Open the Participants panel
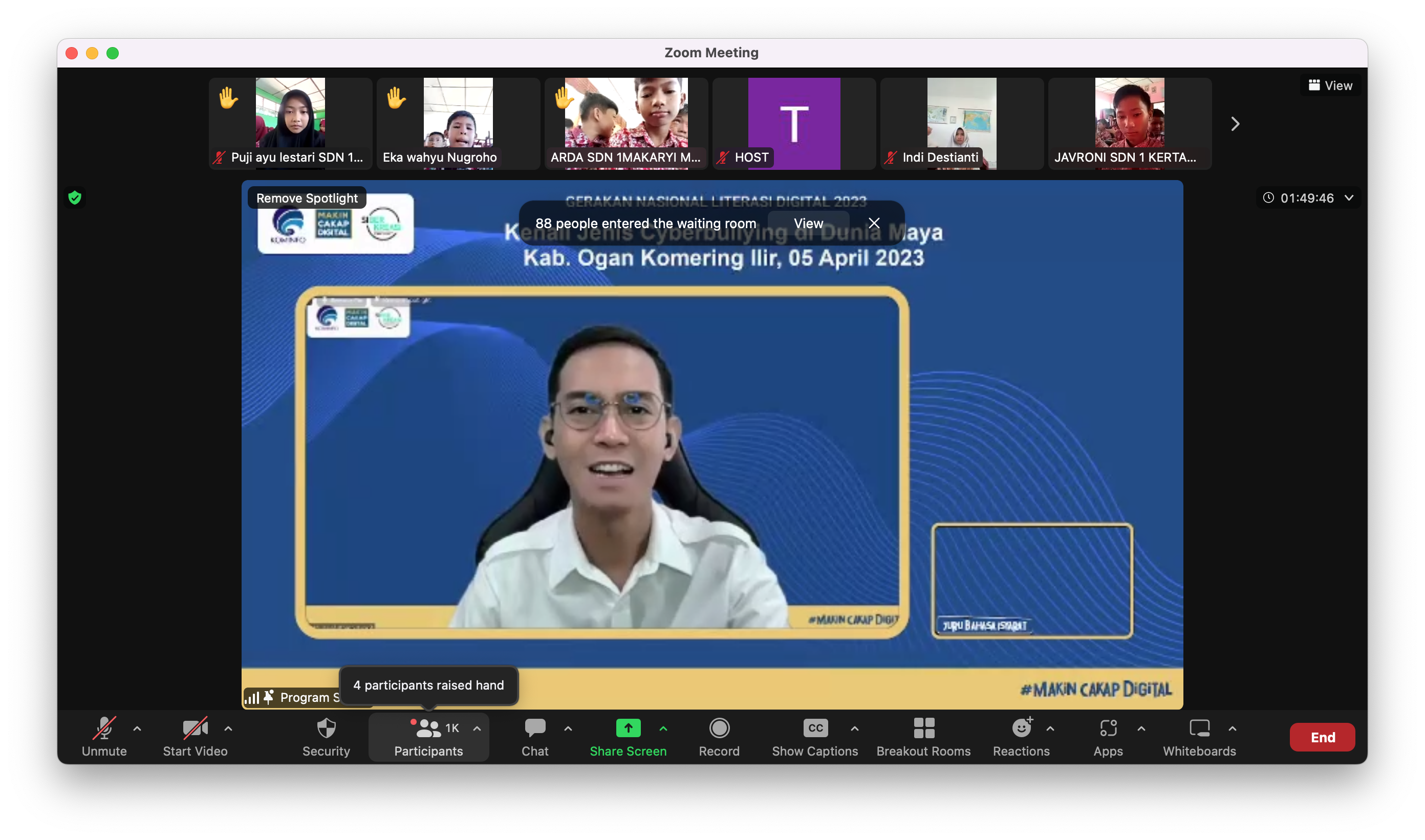 [x=429, y=737]
